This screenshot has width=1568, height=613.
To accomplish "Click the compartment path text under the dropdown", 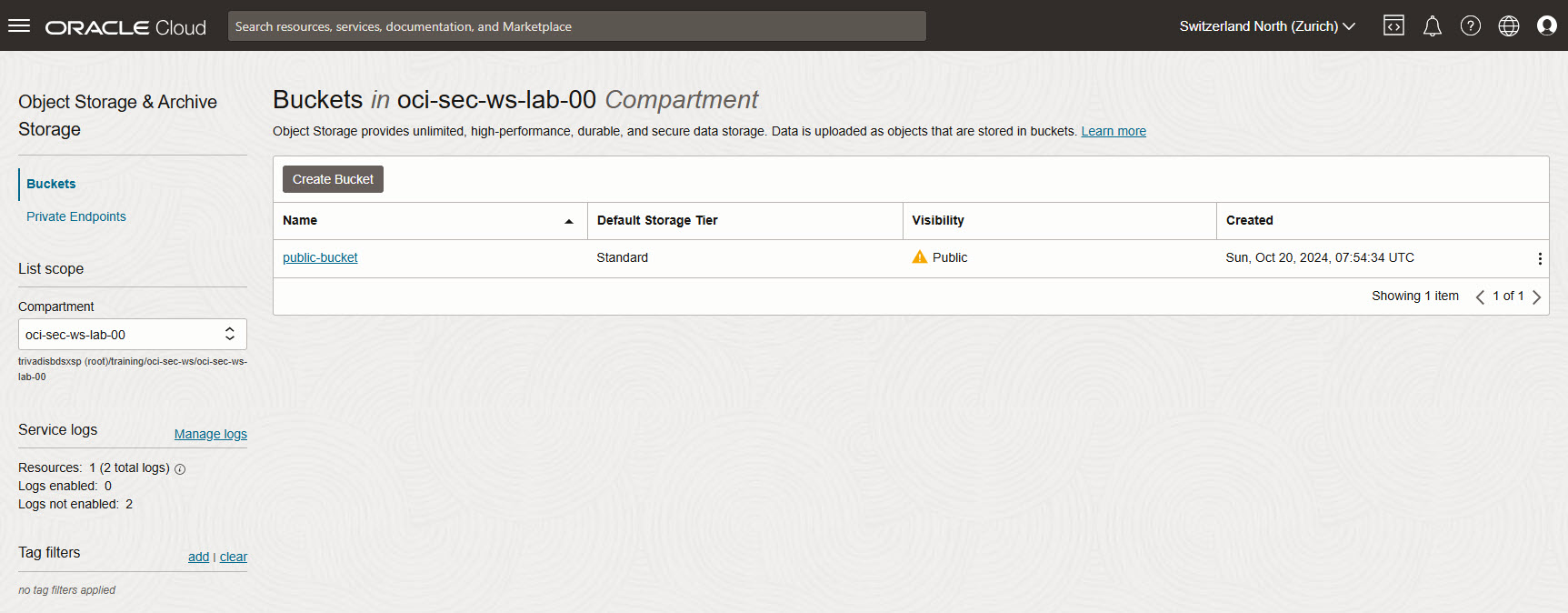I will tap(133, 368).
